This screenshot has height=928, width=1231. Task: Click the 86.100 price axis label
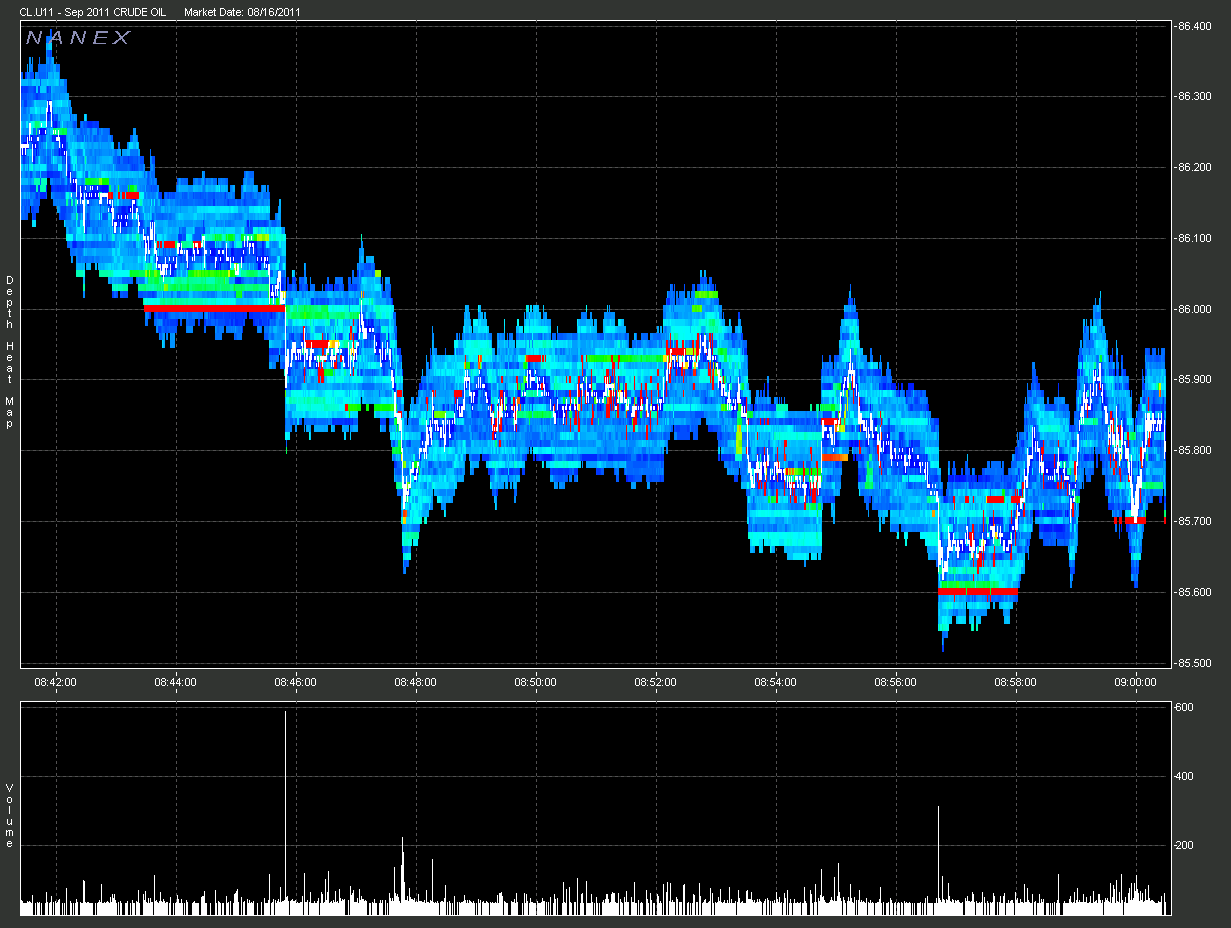[1194, 238]
